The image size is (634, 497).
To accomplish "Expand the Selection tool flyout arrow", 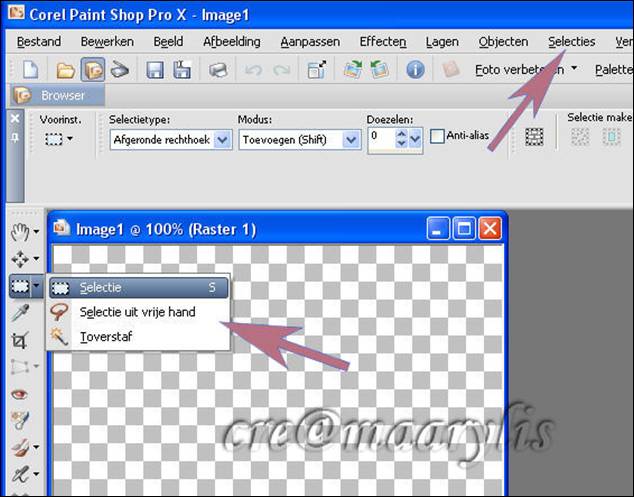I will [37, 286].
